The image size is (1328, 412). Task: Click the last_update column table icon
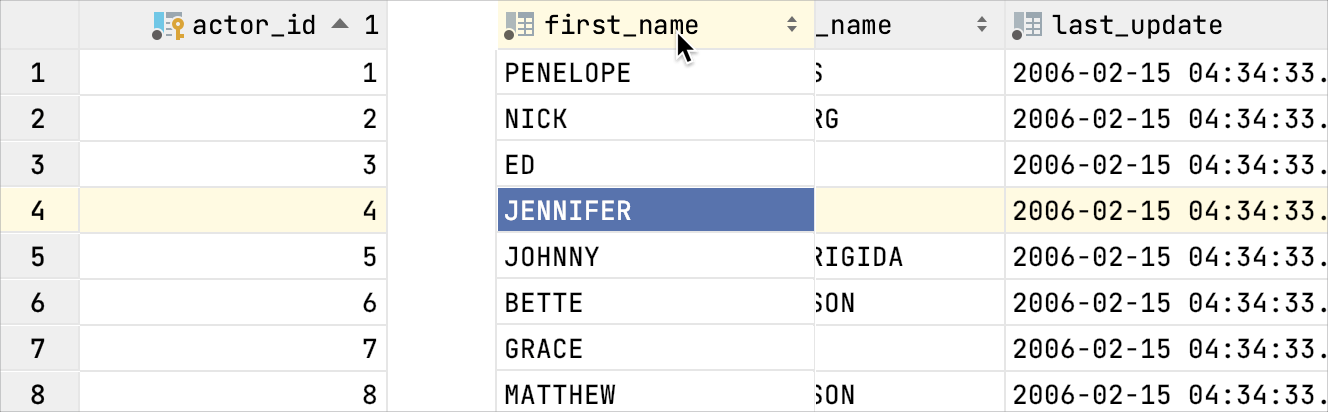pos(1028,25)
